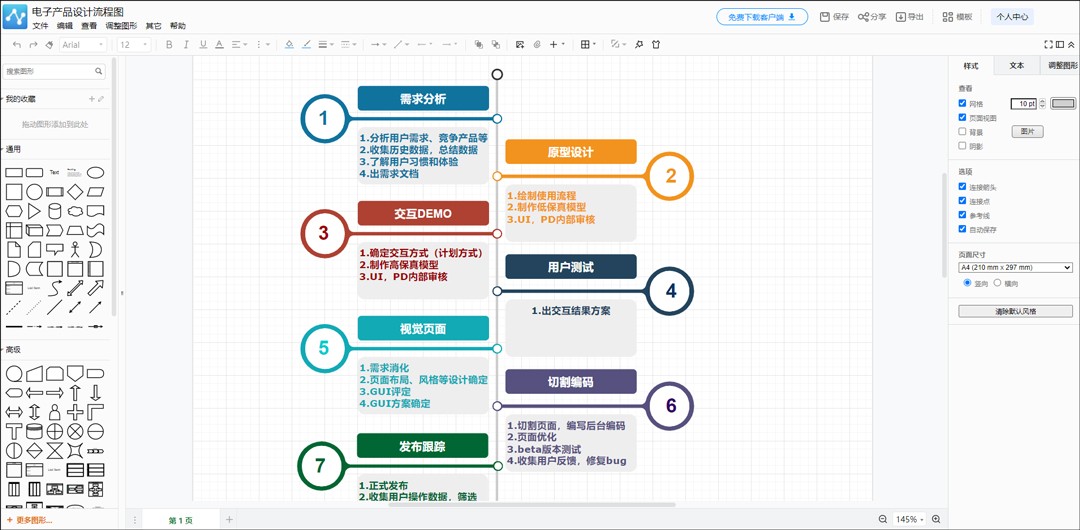Open the Arial font dropdown
The width and height of the screenshot is (1080, 530).
coord(83,45)
